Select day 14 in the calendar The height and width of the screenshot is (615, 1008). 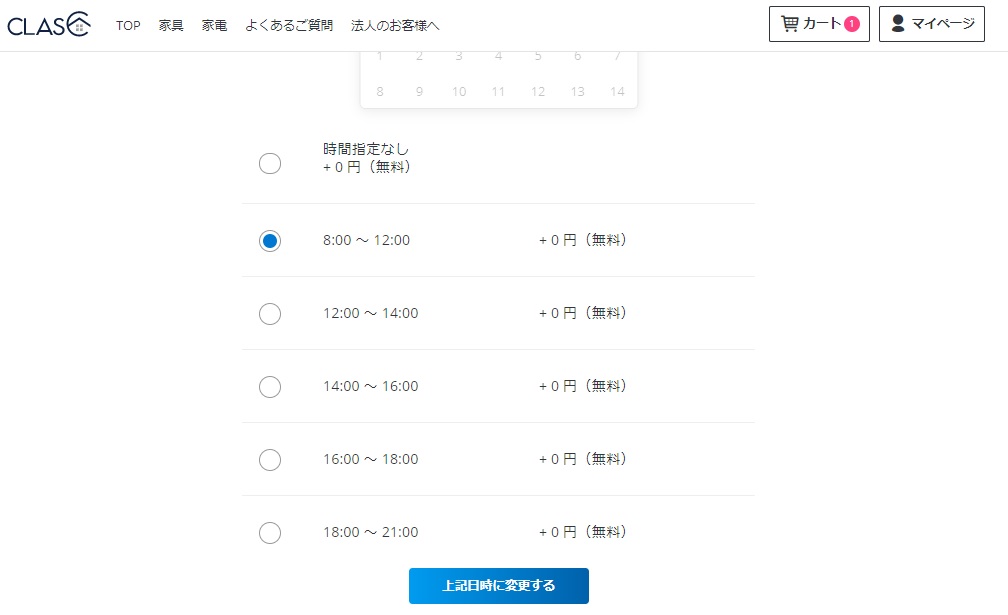[617, 92]
